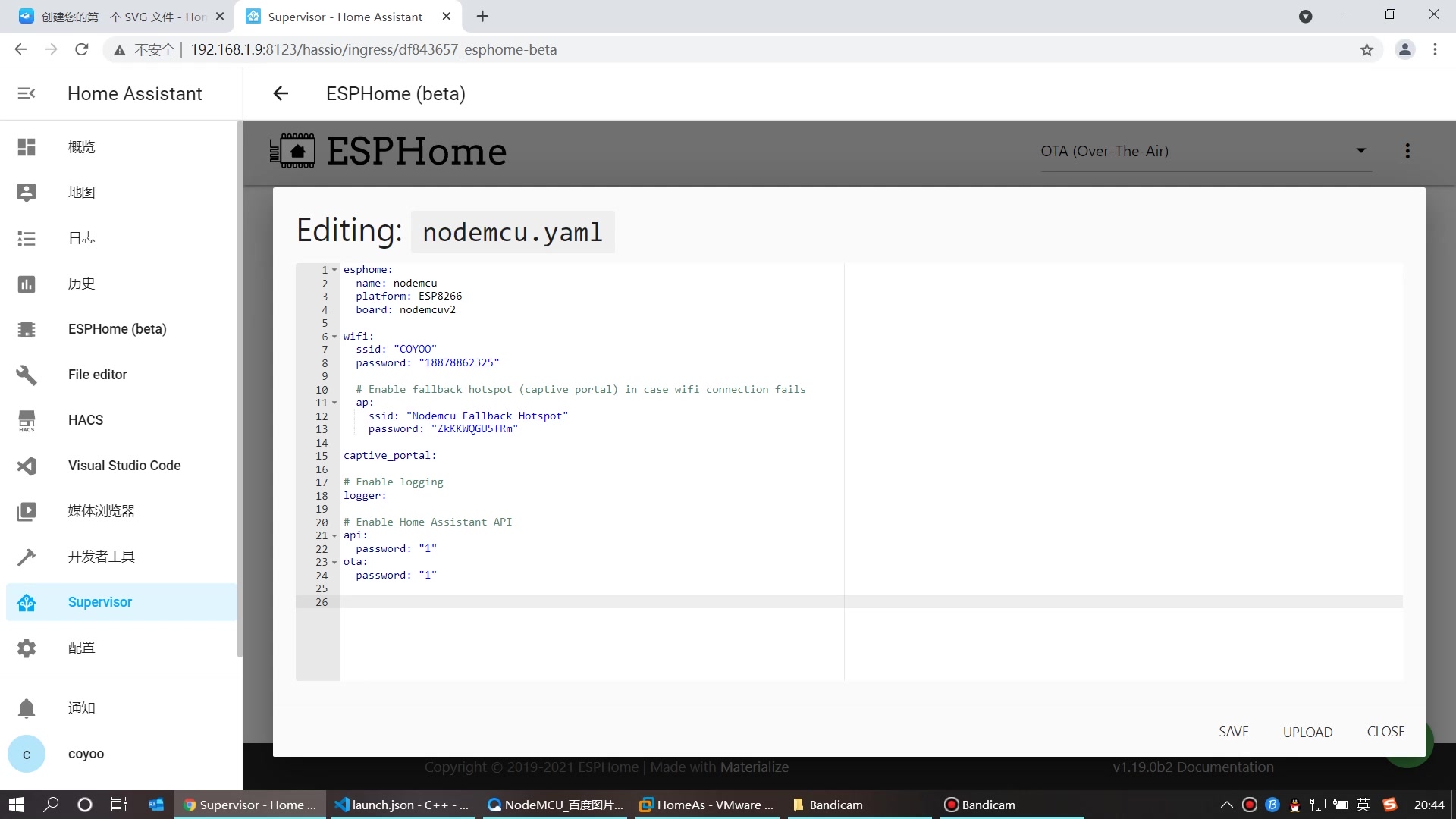
Task: Open Supervisor in the sidebar
Action: point(121,602)
